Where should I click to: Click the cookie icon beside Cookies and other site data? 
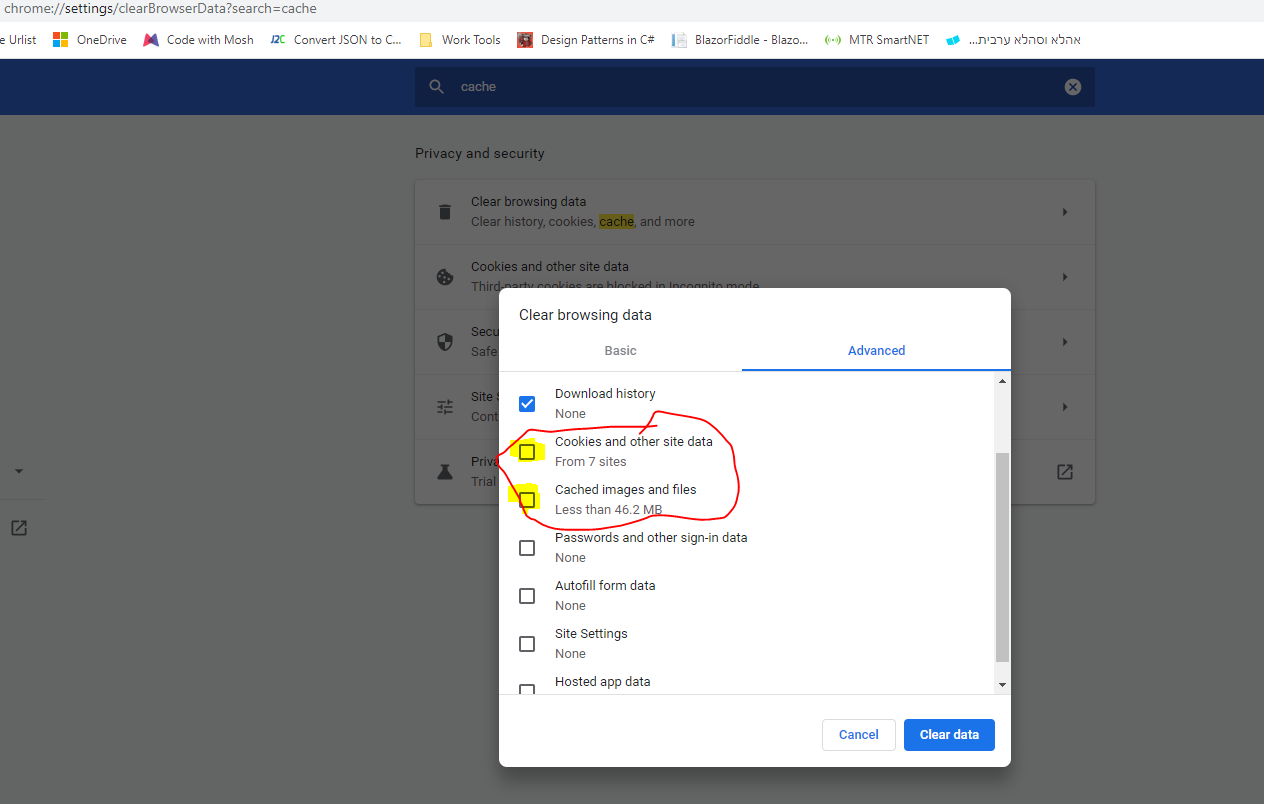click(x=444, y=276)
